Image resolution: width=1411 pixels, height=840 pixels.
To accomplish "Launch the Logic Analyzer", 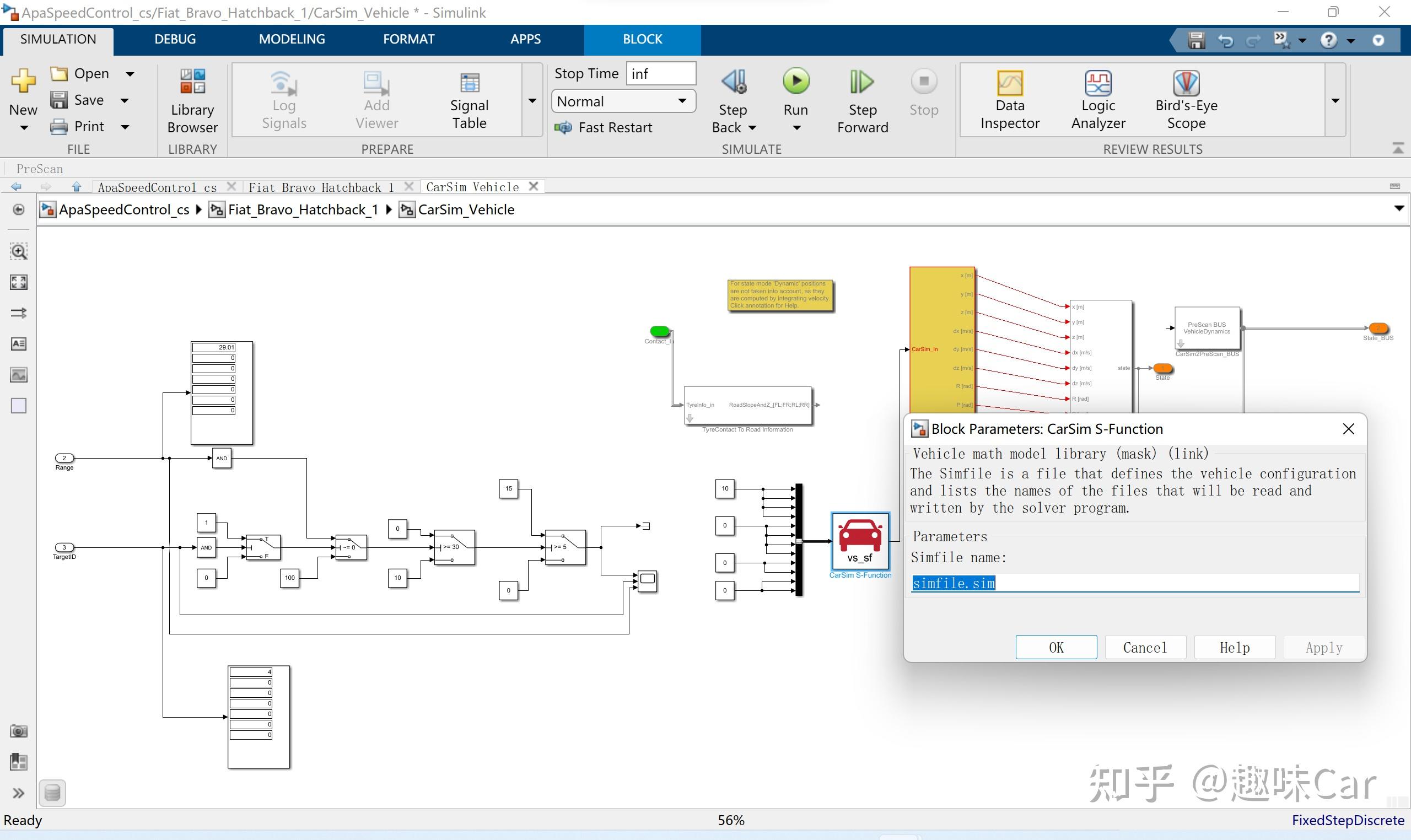I will (1097, 100).
